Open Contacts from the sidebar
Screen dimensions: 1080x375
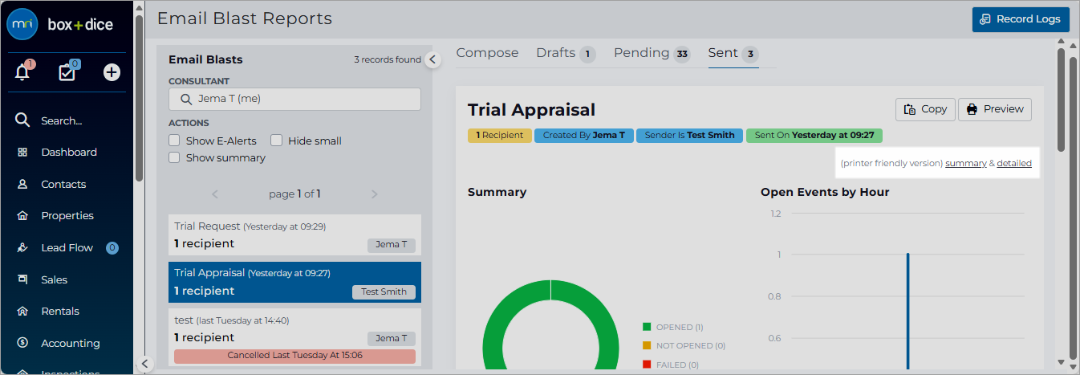point(63,184)
